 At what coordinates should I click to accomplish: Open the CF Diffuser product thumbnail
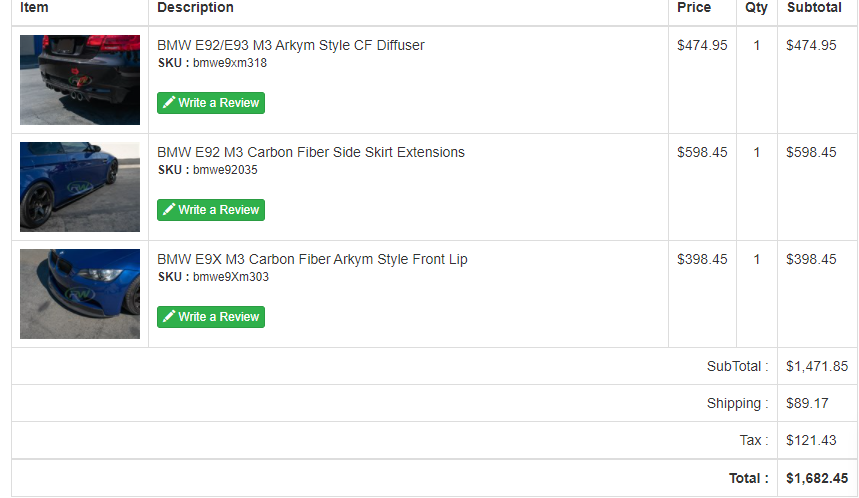pyautogui.click(x=80, y=80)
